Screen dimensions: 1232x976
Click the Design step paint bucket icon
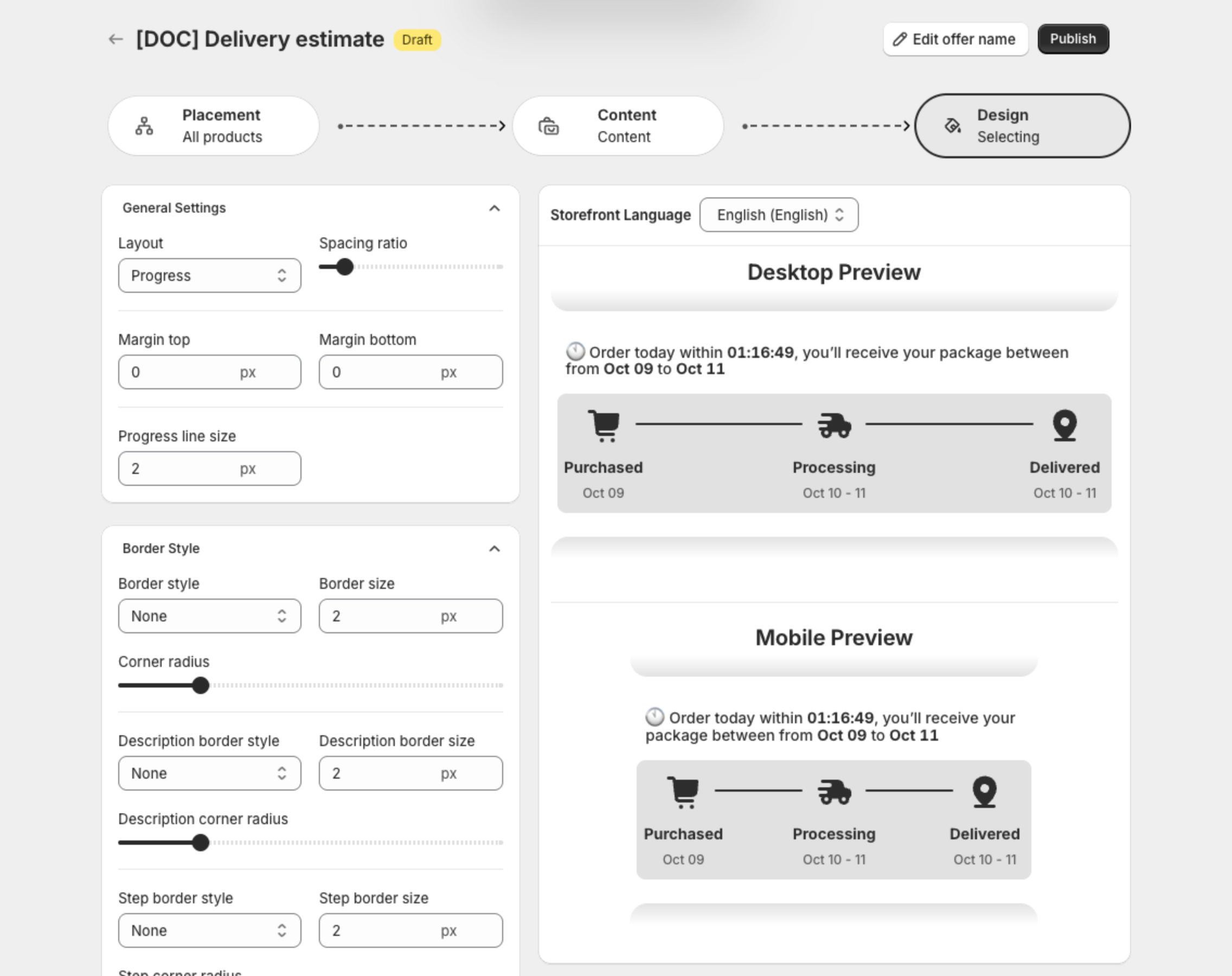953,126
